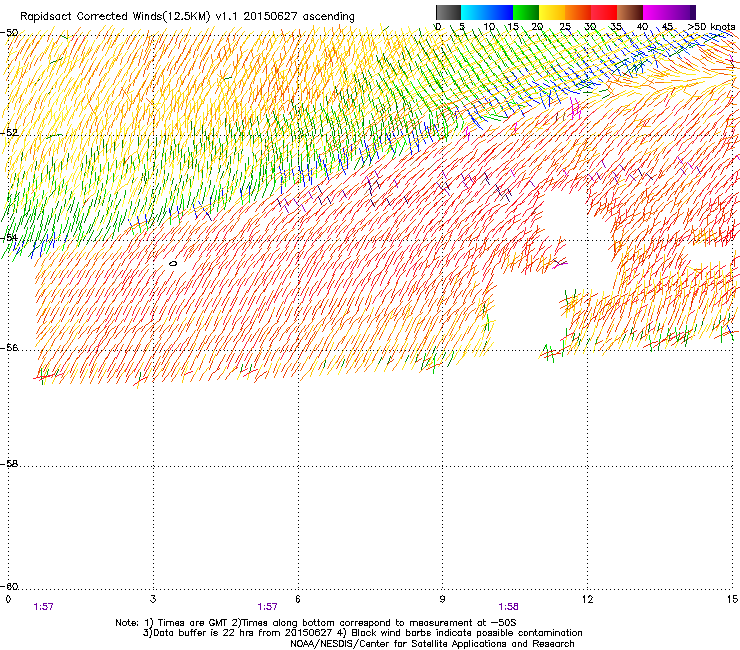Click the gray 0-5 knots legend swatch

point(448,12)
